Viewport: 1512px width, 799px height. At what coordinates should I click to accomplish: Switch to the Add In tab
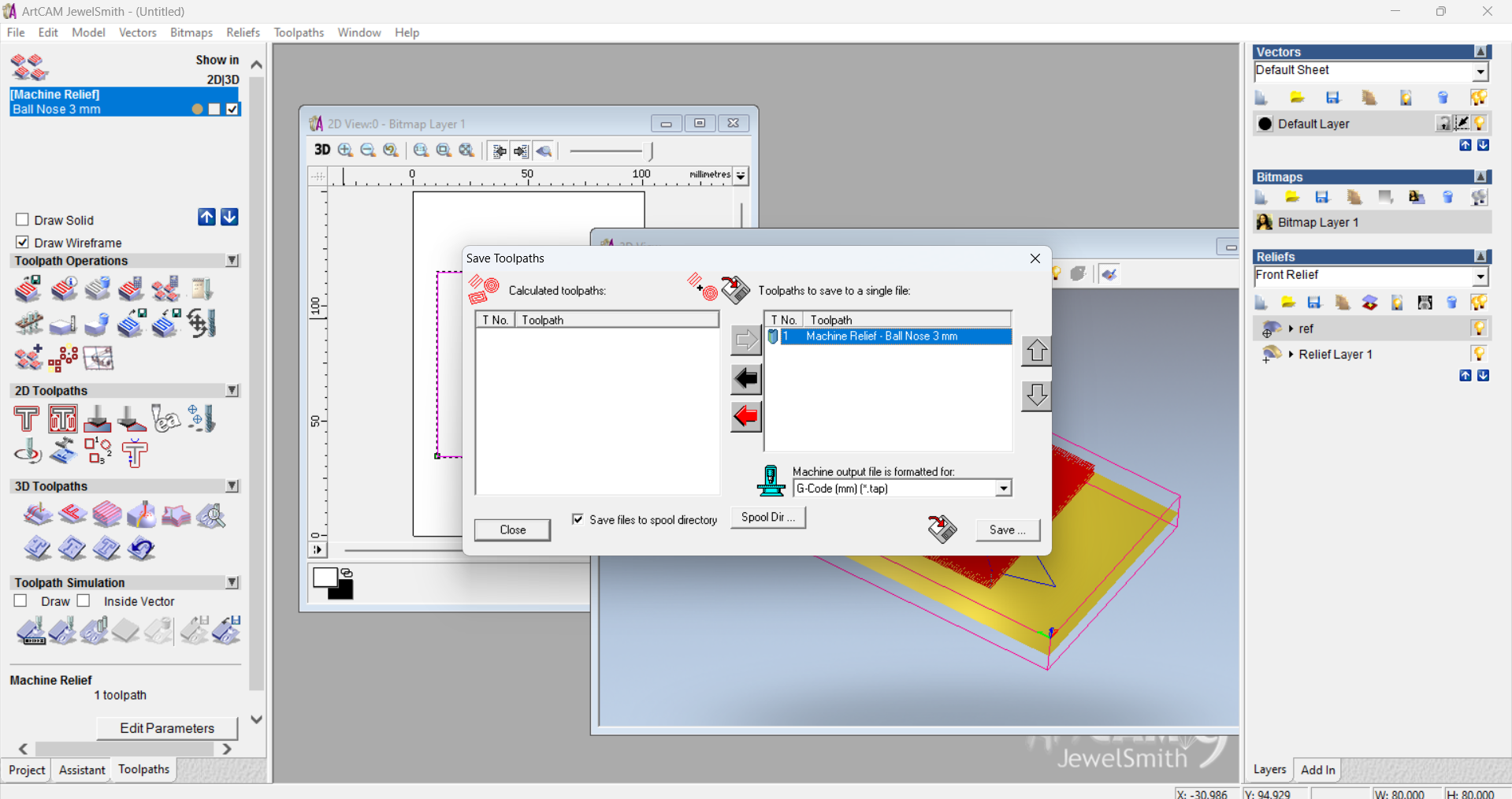point(1317,770)
